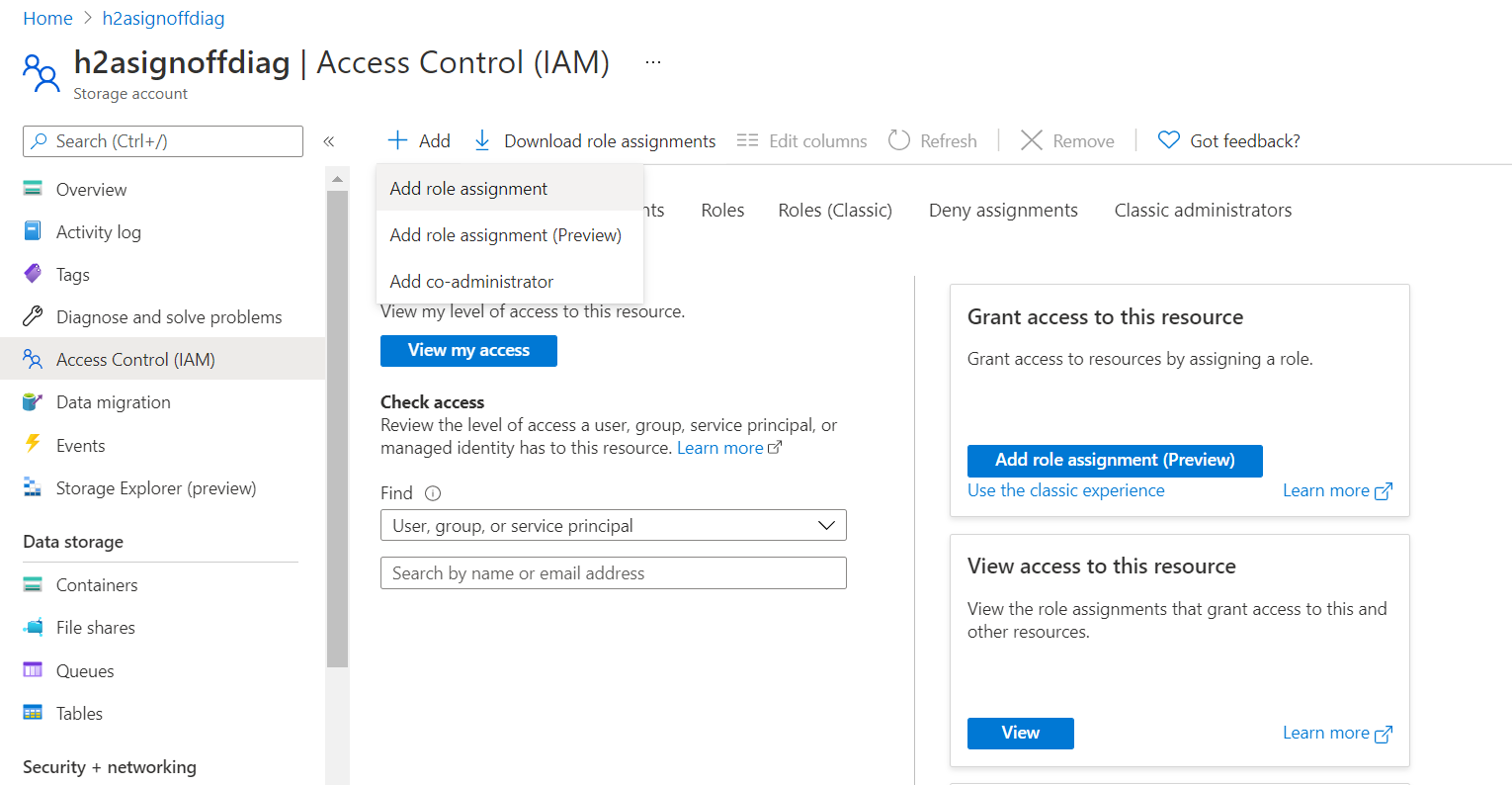Screen dimensions: 1512x785
Task: Click the info icon next to Find
Action: 433,493
